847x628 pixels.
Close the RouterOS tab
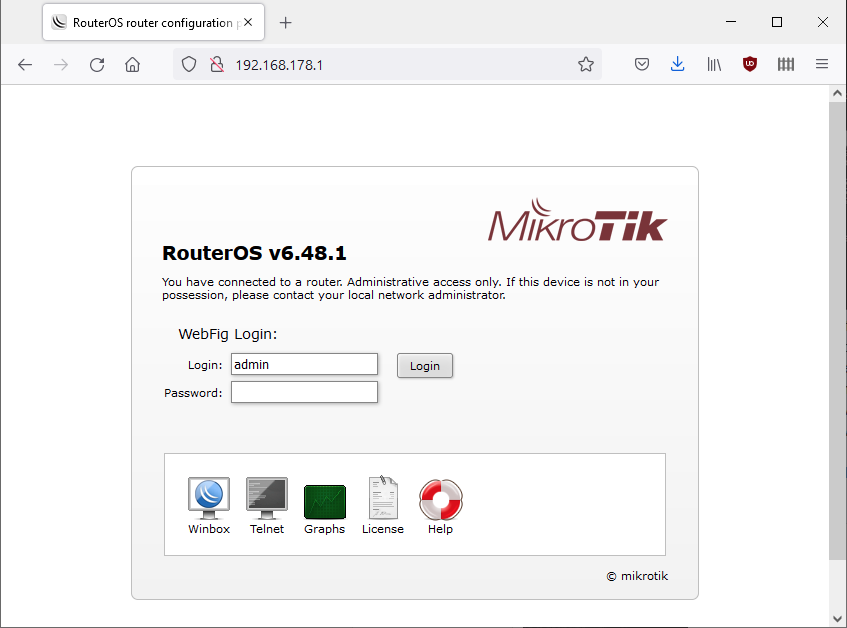248,22
